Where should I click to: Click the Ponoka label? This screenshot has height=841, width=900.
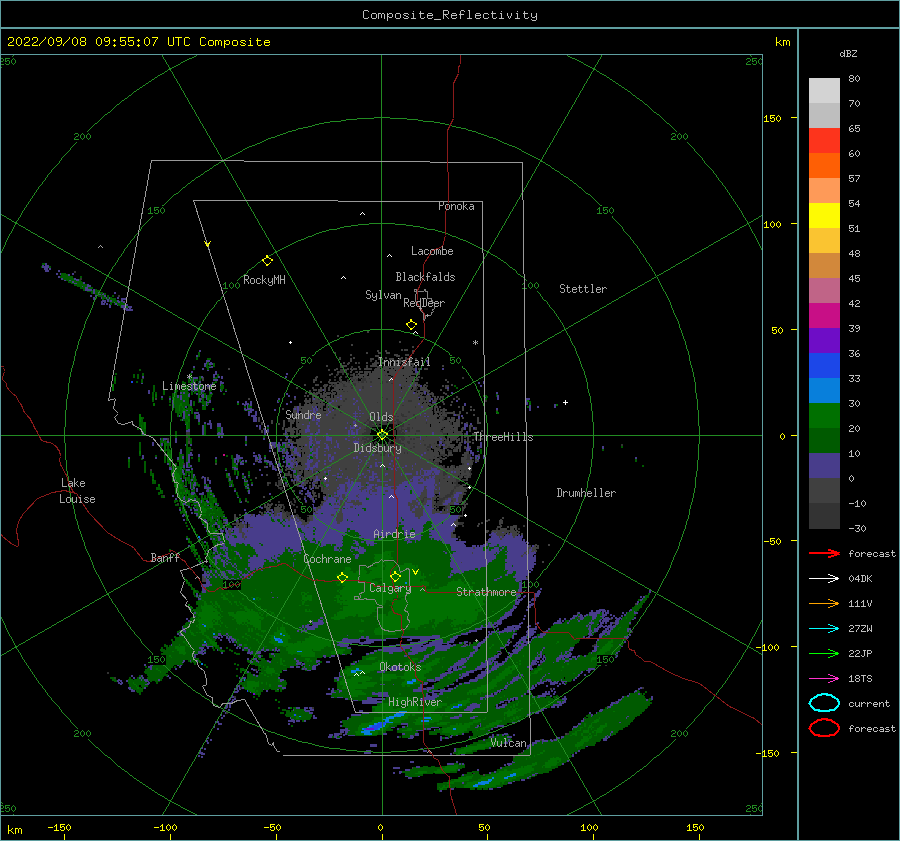point(456,206)
